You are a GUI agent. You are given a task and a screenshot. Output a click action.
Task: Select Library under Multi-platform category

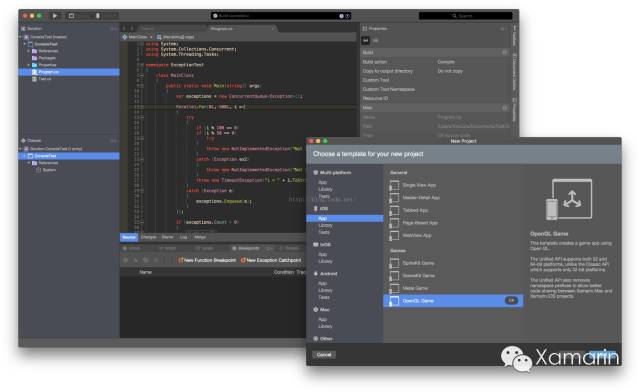coord(325,189)
